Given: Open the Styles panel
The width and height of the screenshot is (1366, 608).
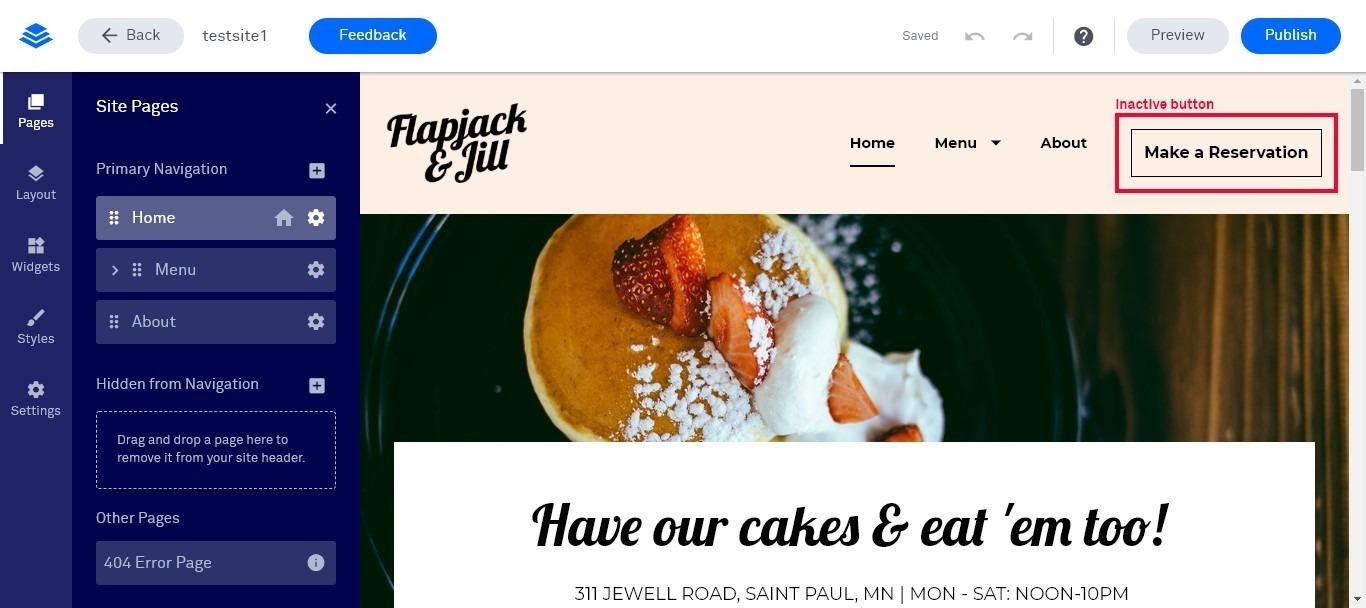Looking at the screenshot, I should [36, 326].
